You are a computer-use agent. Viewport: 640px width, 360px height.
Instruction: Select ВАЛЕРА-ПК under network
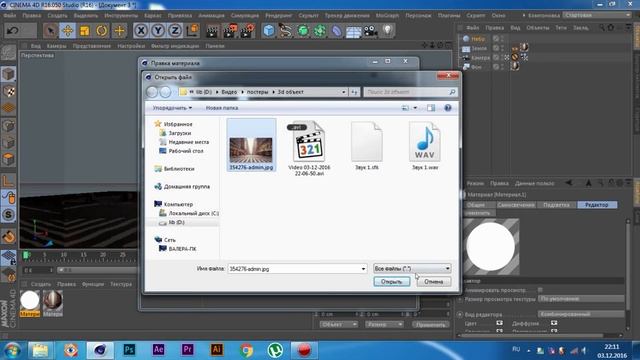pyautogui.click(x=182, y=249)
